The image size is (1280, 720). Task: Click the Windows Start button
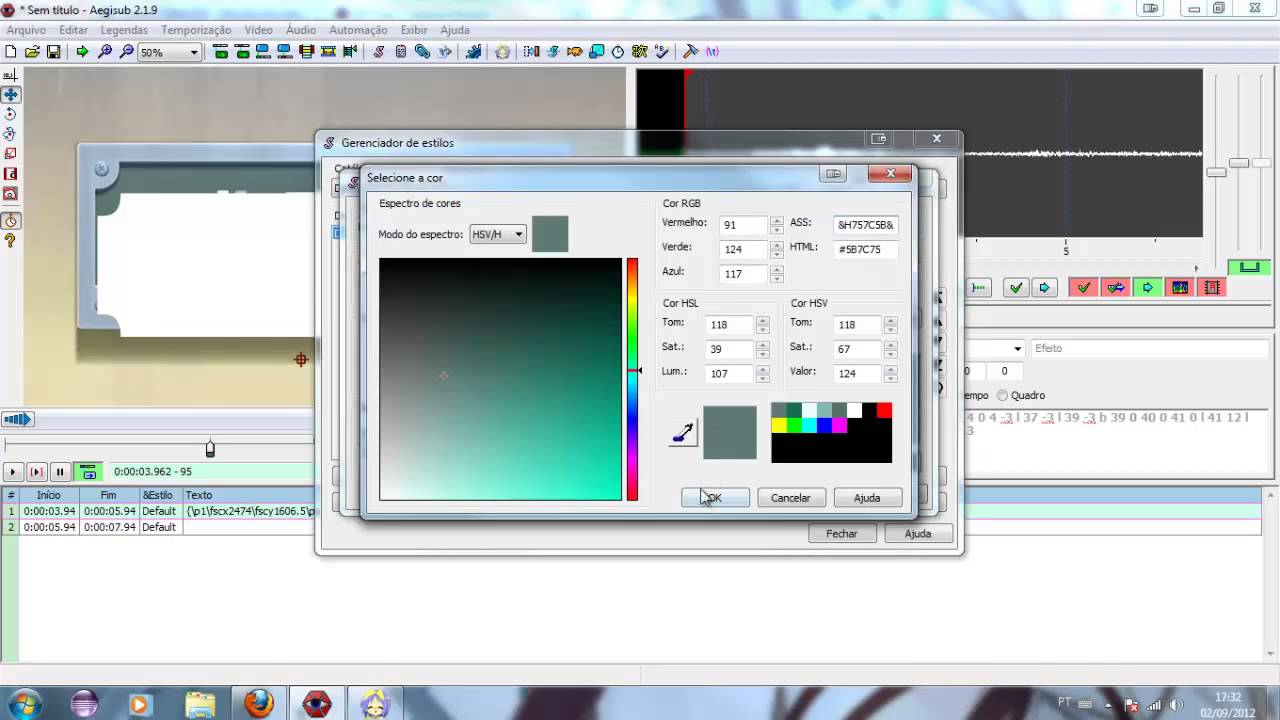(24, 703)
